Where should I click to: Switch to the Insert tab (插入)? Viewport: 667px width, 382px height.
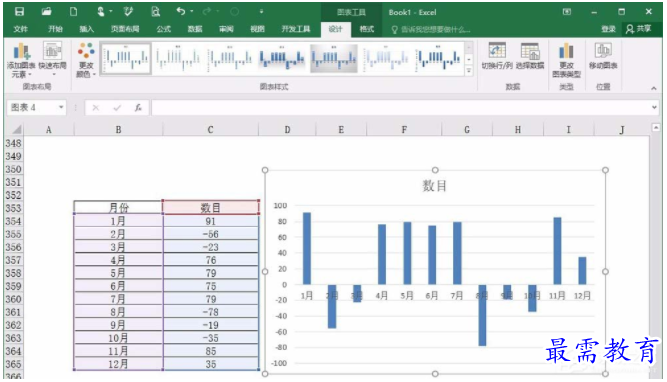tap(86, 29)
